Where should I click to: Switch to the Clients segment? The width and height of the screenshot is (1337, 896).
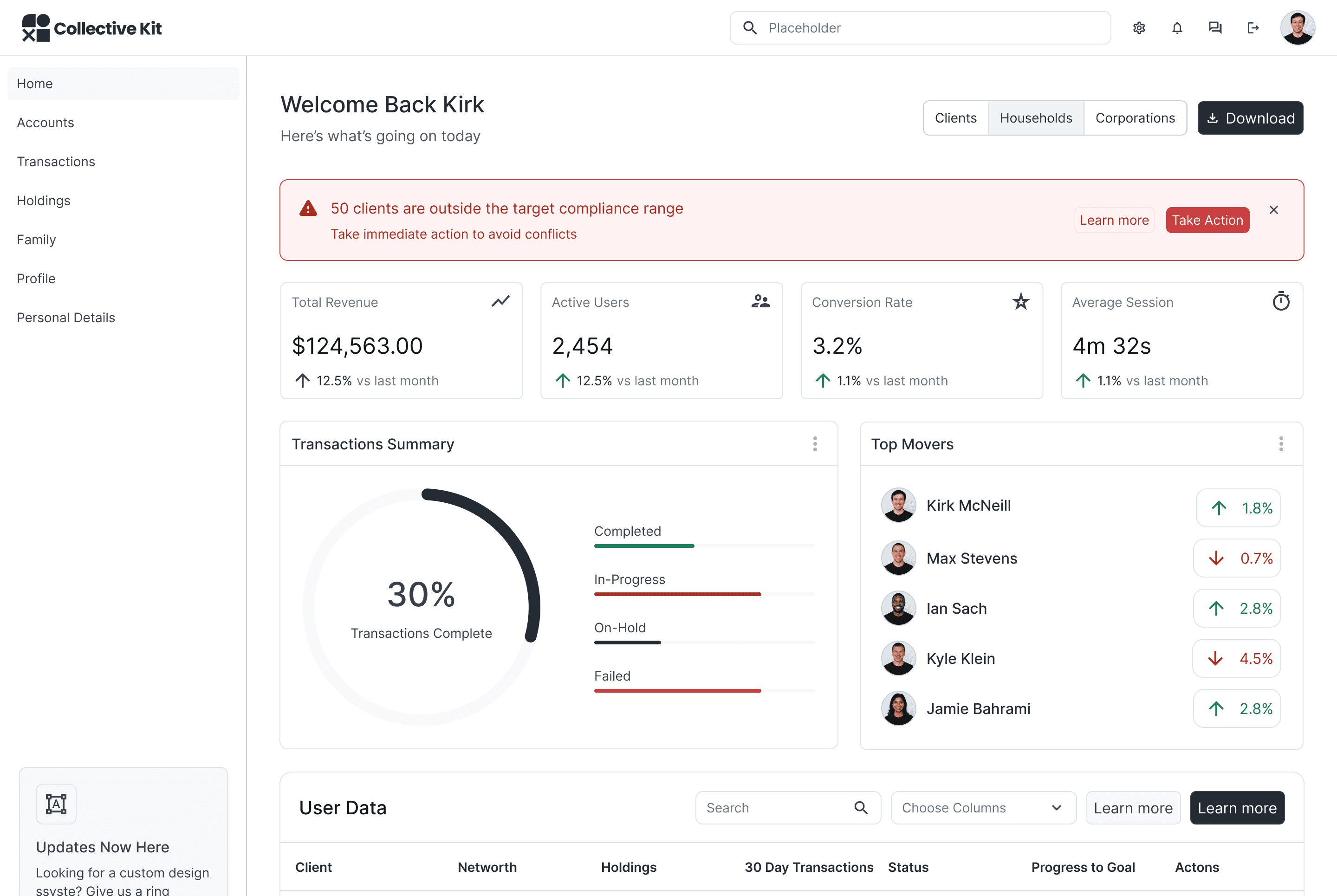point(955,118)
